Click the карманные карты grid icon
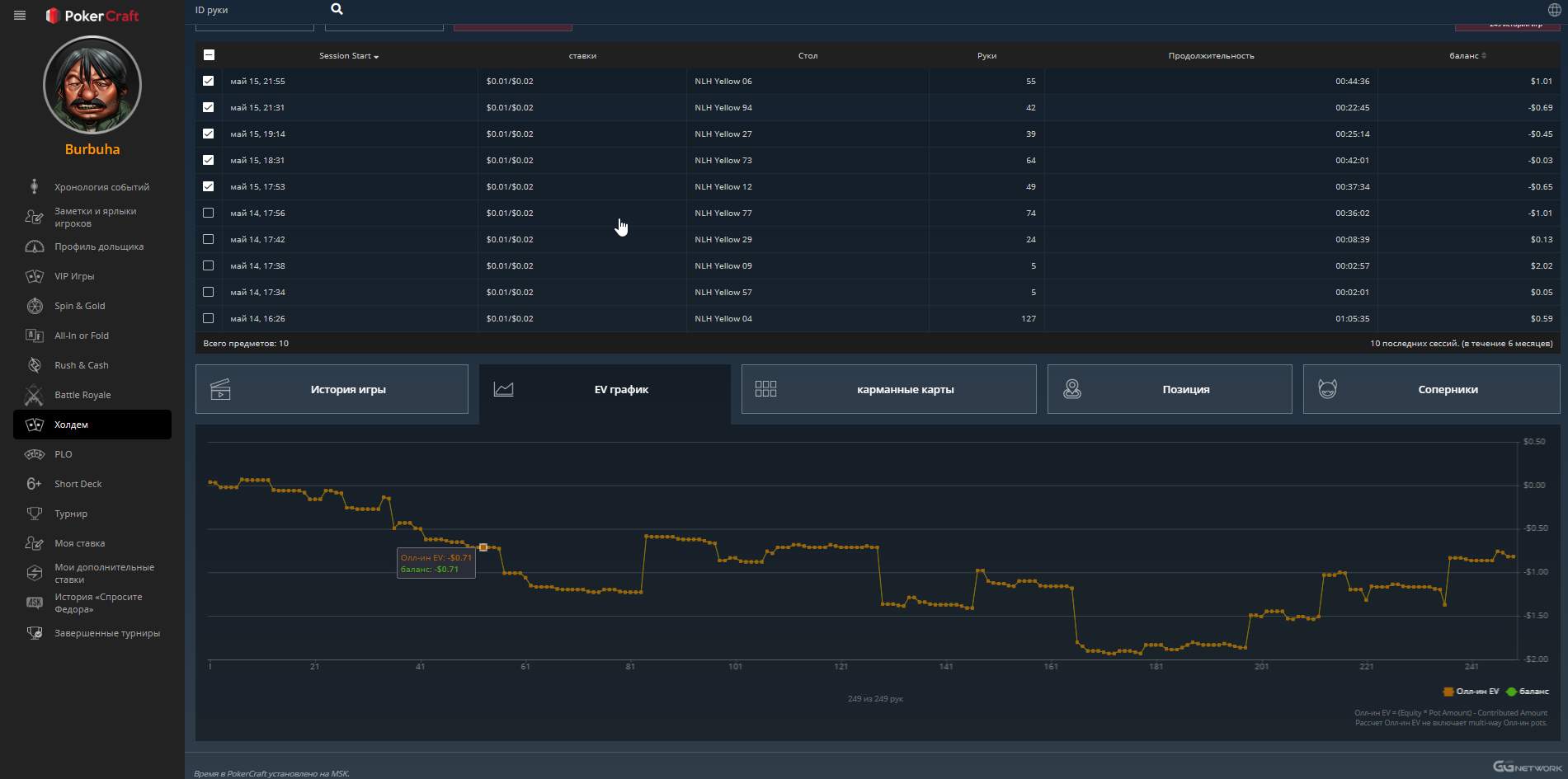 click(x=765, y=389)
